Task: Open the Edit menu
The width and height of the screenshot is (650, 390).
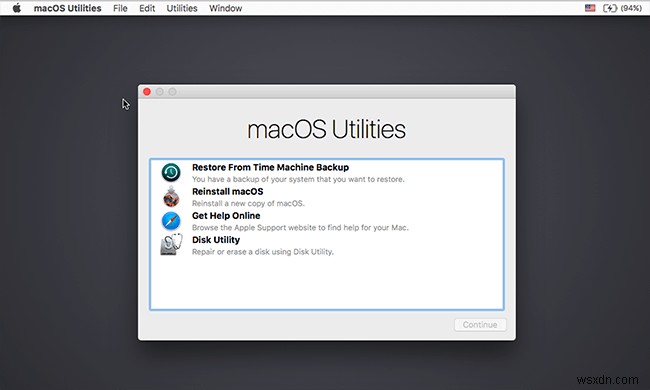Action: [x=147, y=8]
